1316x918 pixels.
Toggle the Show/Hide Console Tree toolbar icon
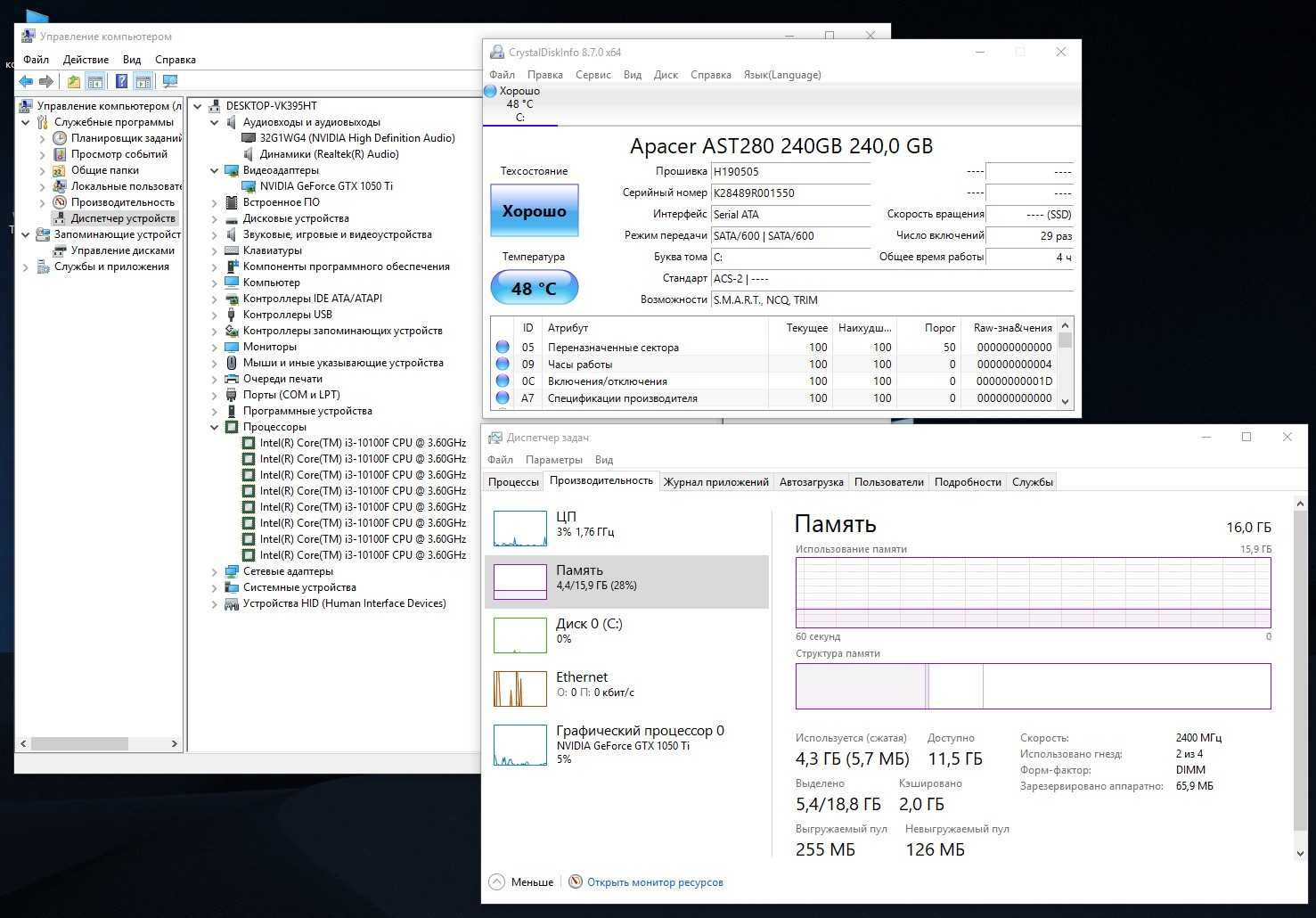(95, 81)
